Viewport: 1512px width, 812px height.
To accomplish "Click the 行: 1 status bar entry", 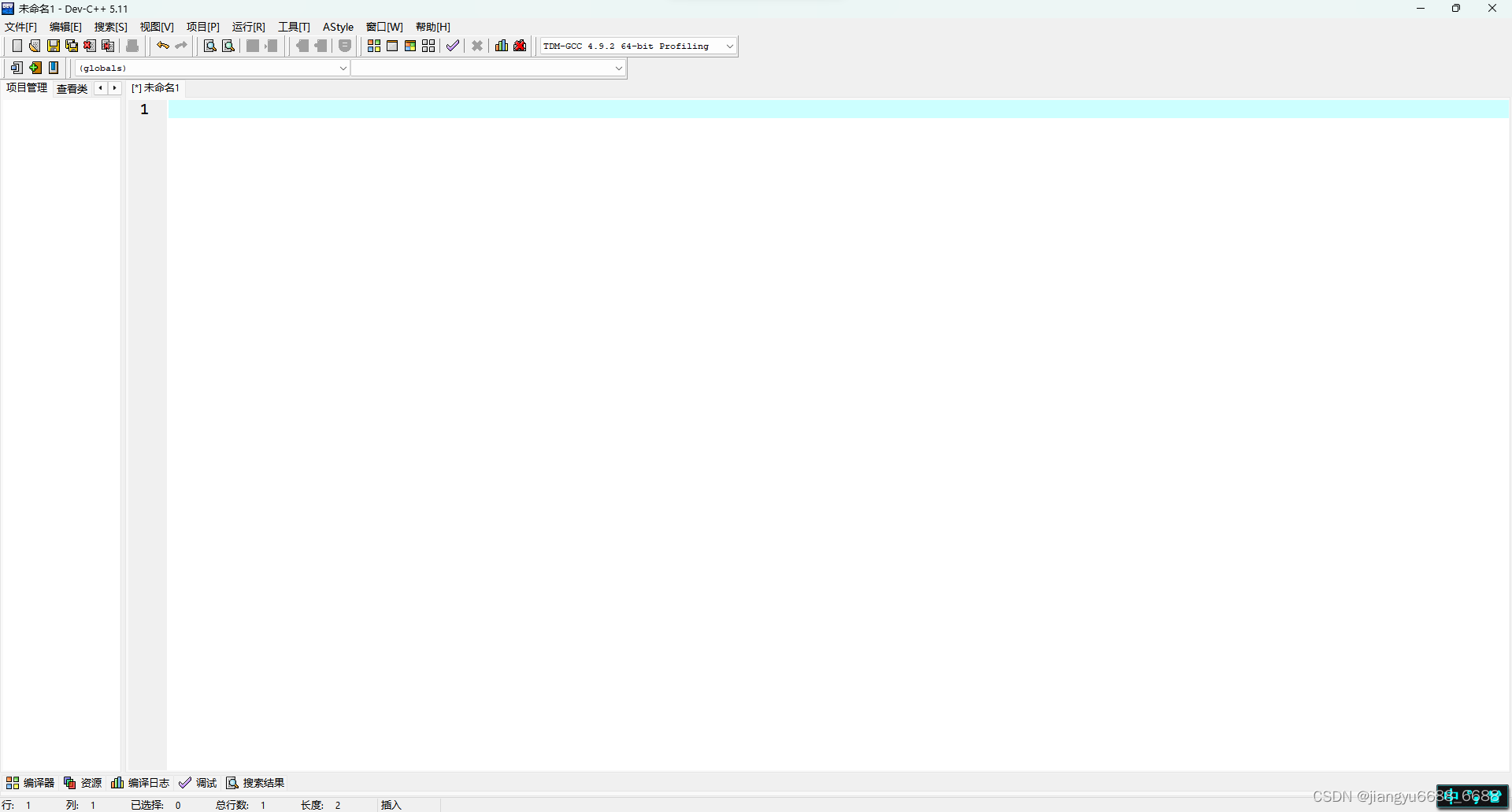I will point(17,805).
